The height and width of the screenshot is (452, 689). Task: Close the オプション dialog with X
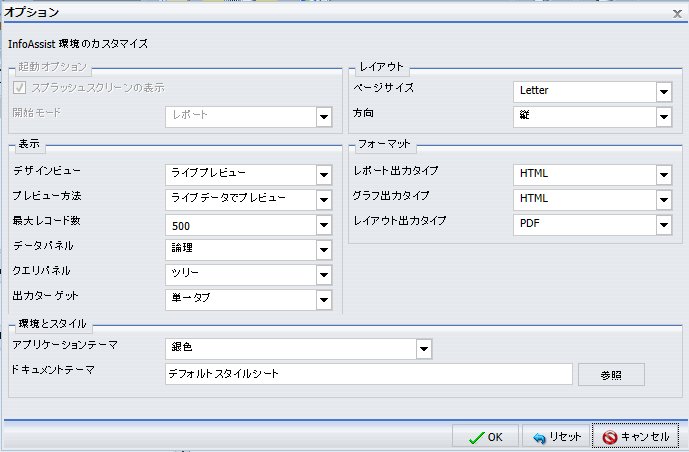(677, 14)
